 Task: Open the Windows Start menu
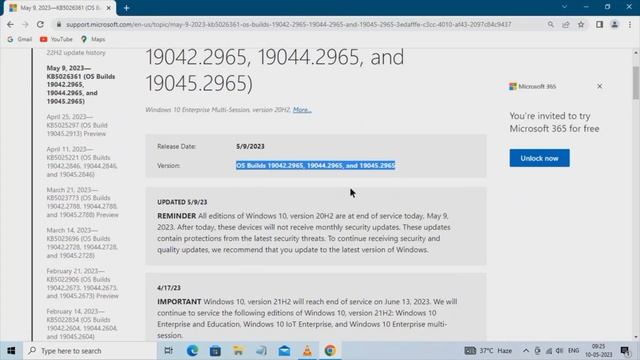11,351
